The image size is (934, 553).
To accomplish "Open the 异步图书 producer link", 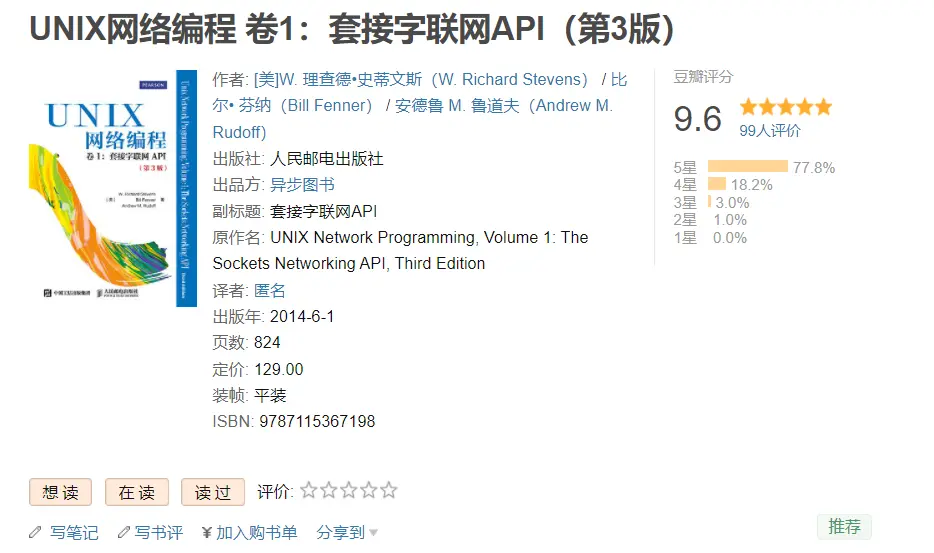I will click(302, 185).
